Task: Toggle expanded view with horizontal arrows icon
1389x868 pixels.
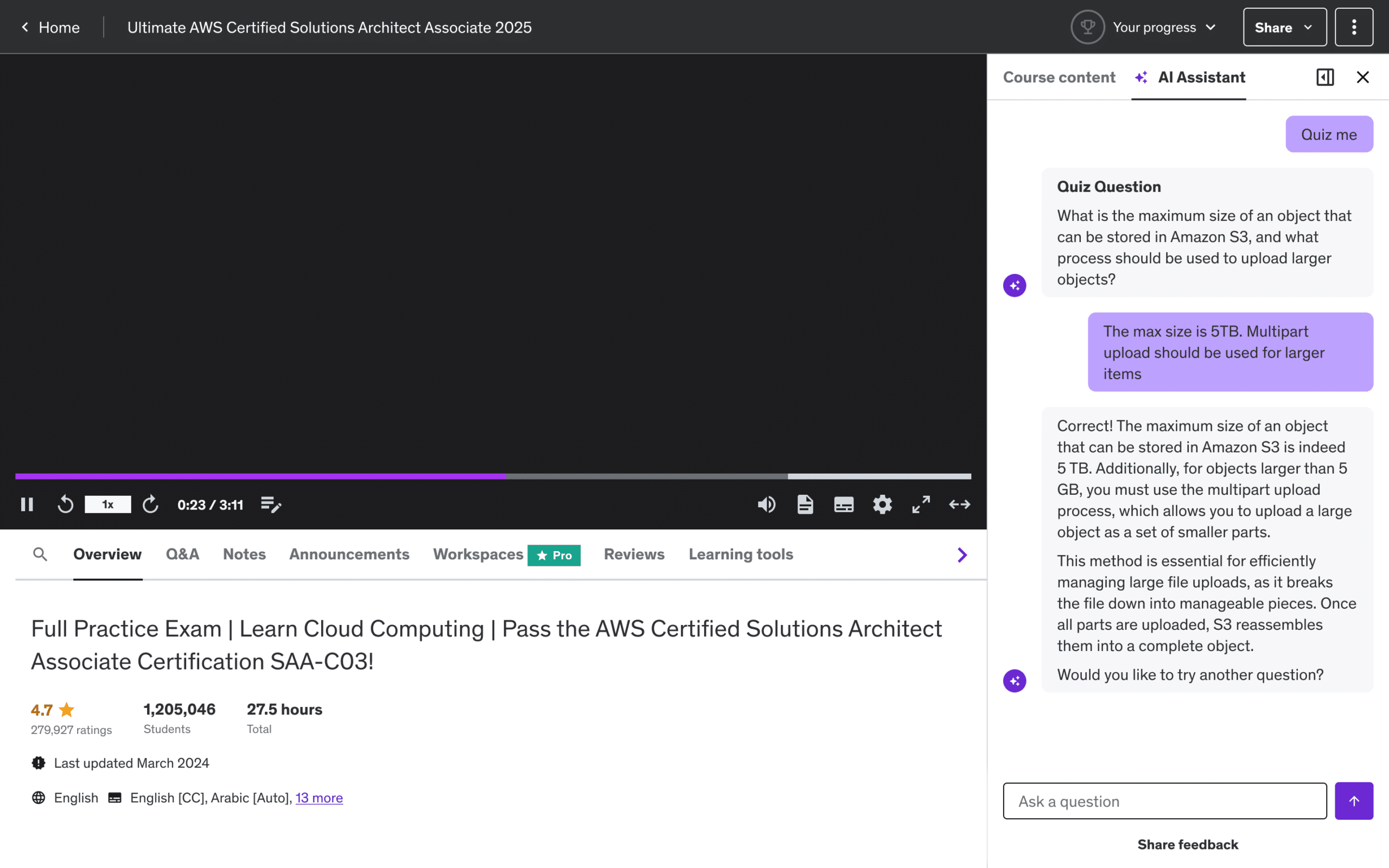Action: 960,505
